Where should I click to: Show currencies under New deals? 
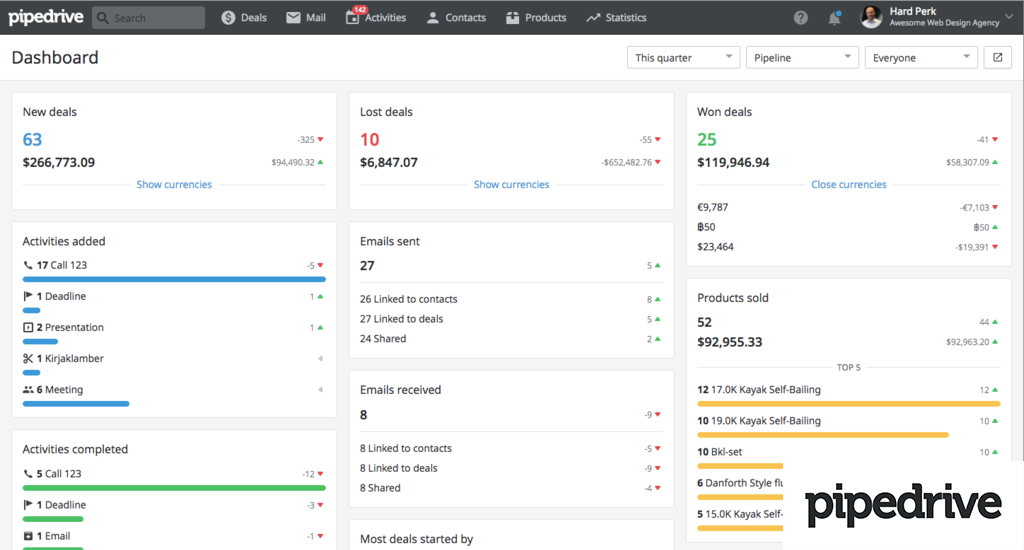coord(174,184)
